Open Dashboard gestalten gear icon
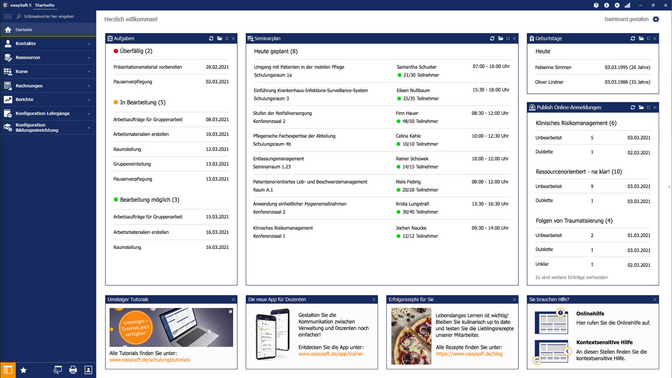This screenshot has height=378, width=672. tap(656, 19)
